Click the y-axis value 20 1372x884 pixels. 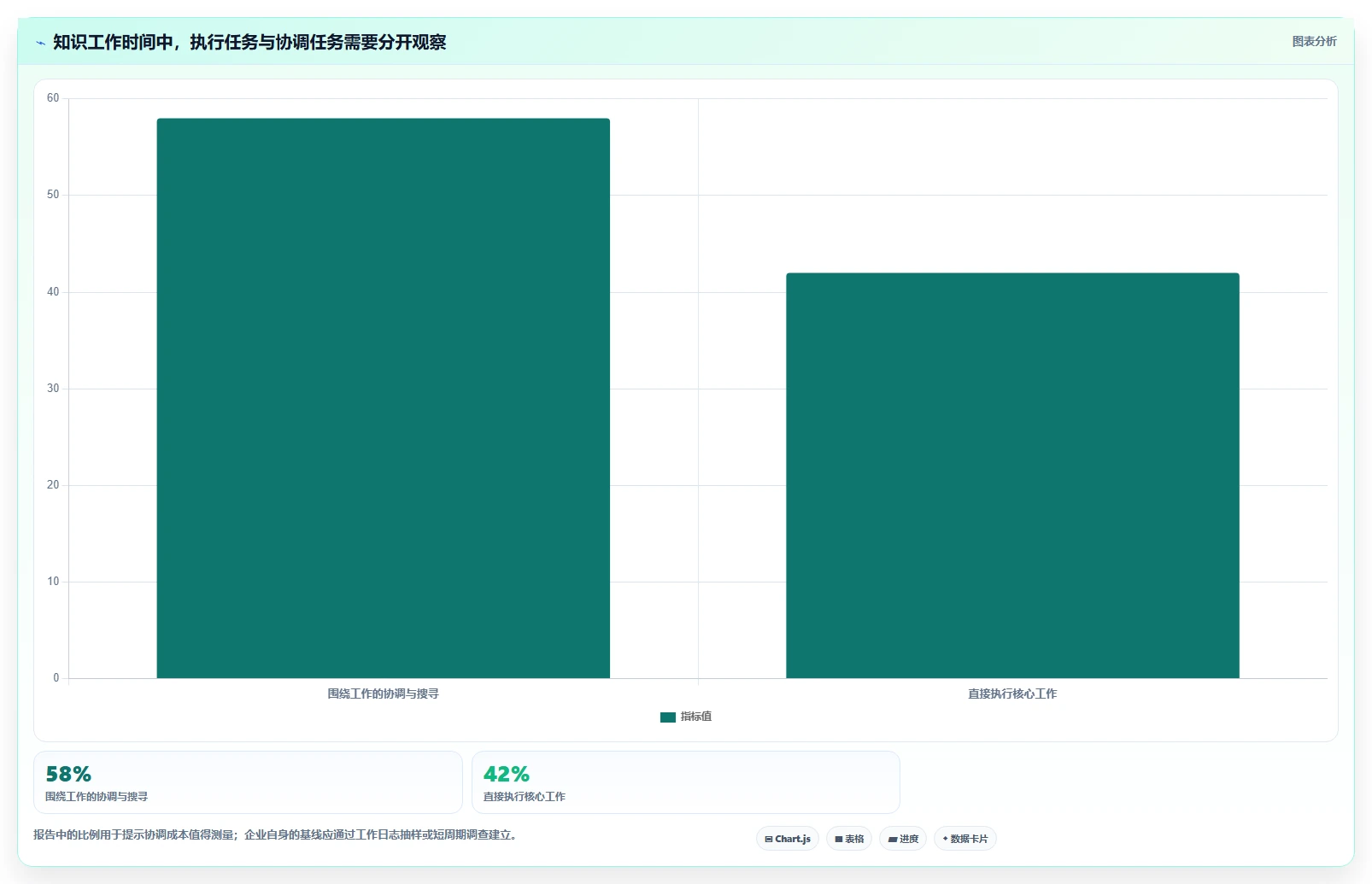point(53,485)
